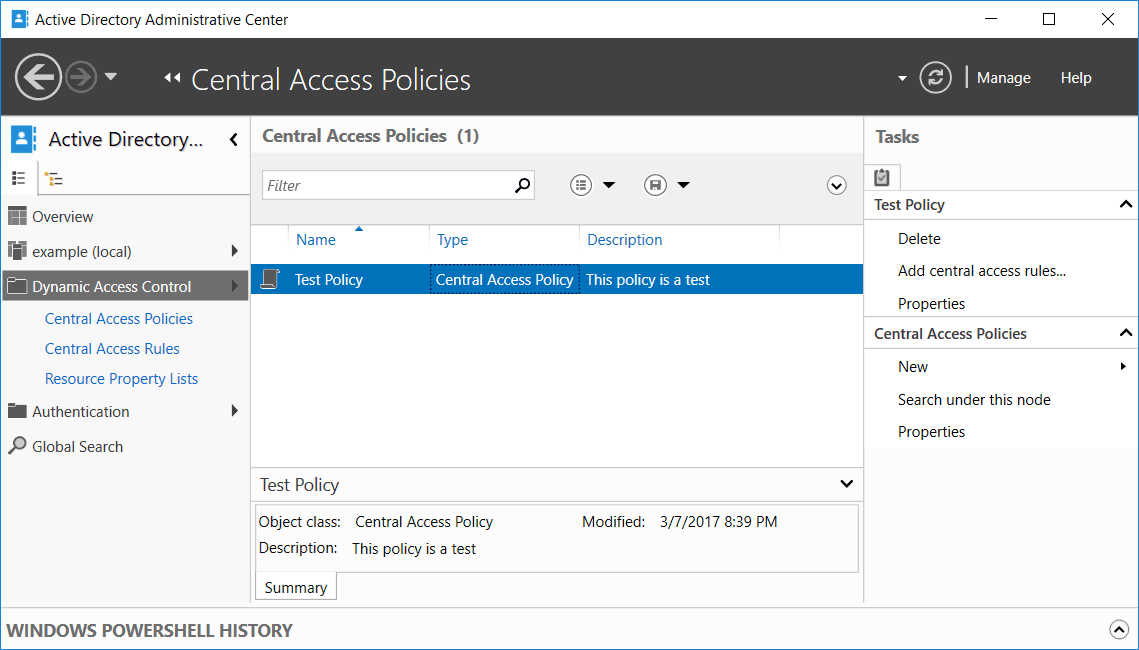Screen dimensions: 1139x650
Task: Open the Central Access Policies link
Action: coord(119,319)
